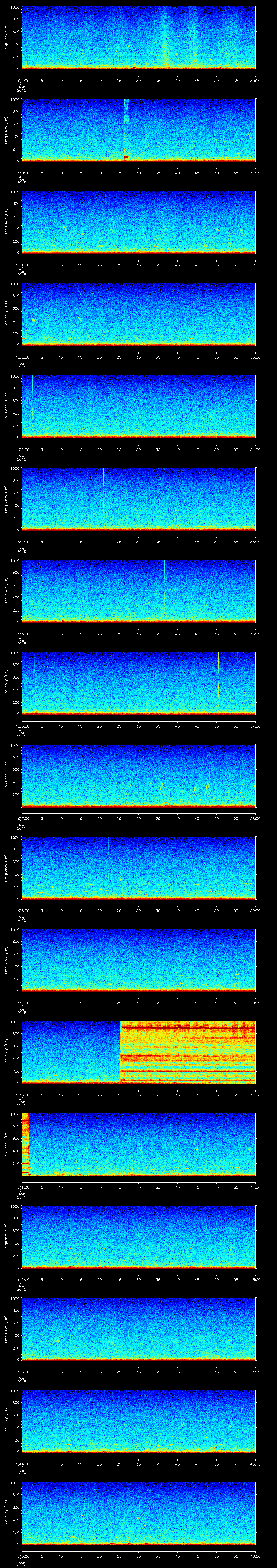Select the '1:40:00' start time label
277x1568 pixels.
click(x=22, y=1095)
